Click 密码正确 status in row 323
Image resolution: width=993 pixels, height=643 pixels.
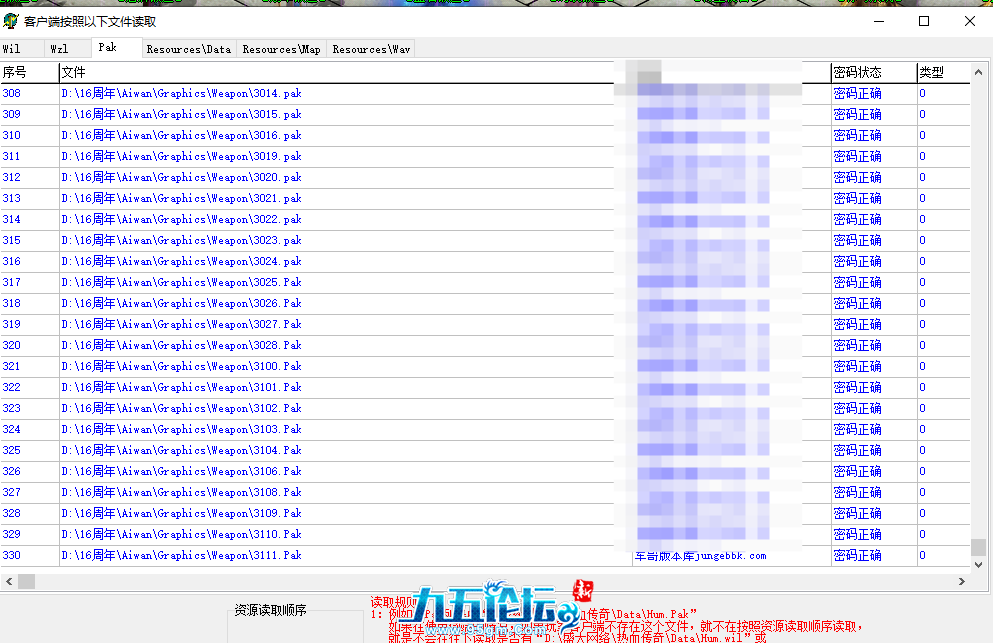(x=857, y=409)
